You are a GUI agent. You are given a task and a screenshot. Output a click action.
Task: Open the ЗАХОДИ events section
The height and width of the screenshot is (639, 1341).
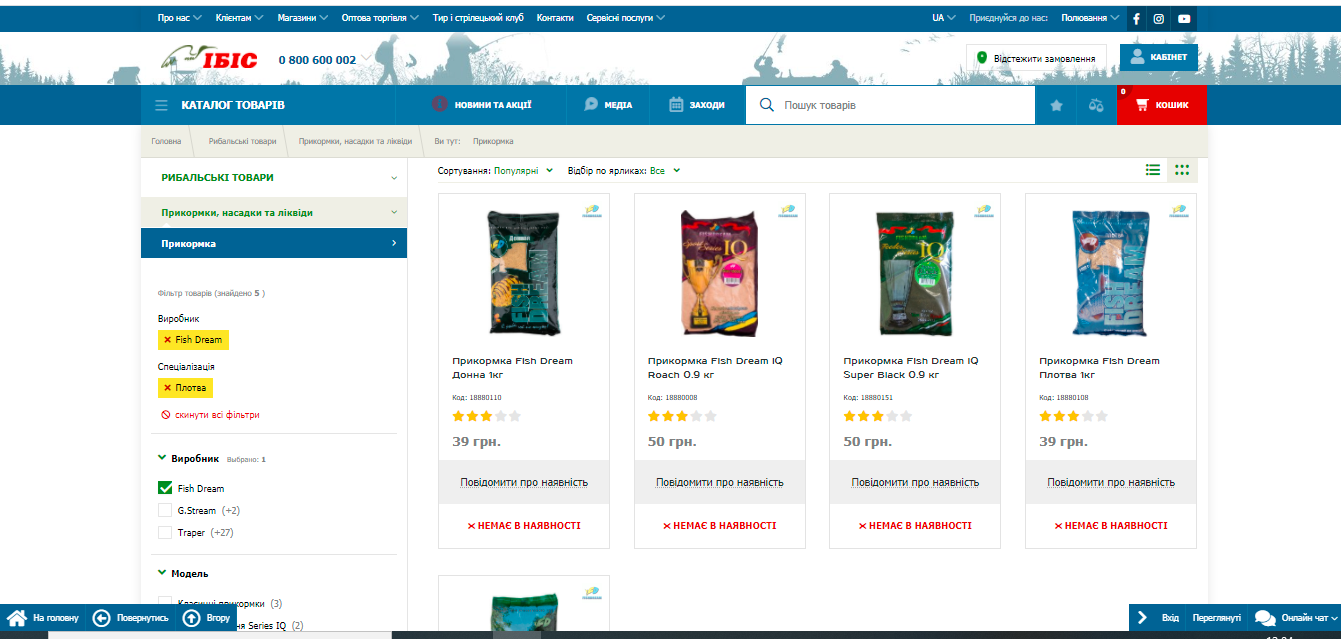(697, 105)
